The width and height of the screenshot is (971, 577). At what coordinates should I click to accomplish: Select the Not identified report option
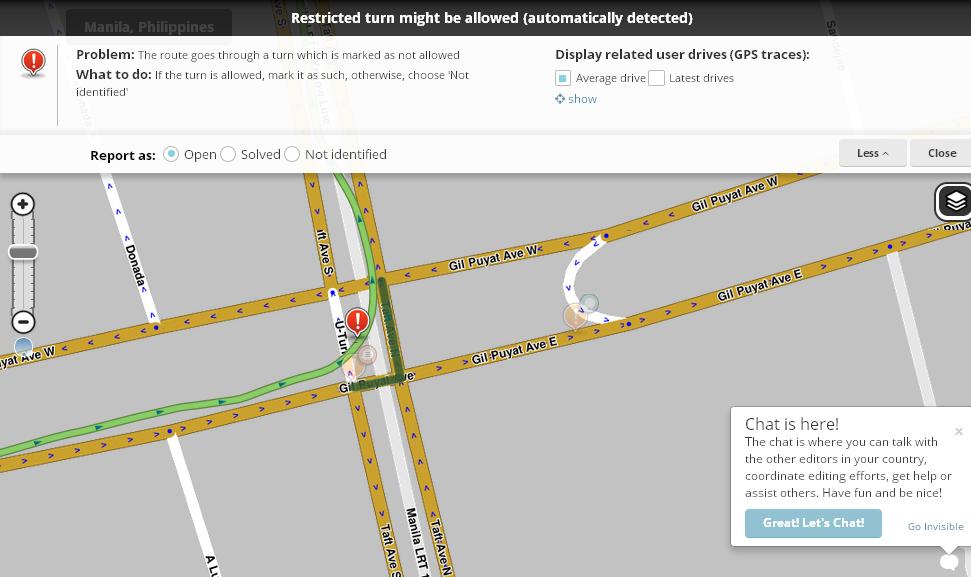point(292,154)
